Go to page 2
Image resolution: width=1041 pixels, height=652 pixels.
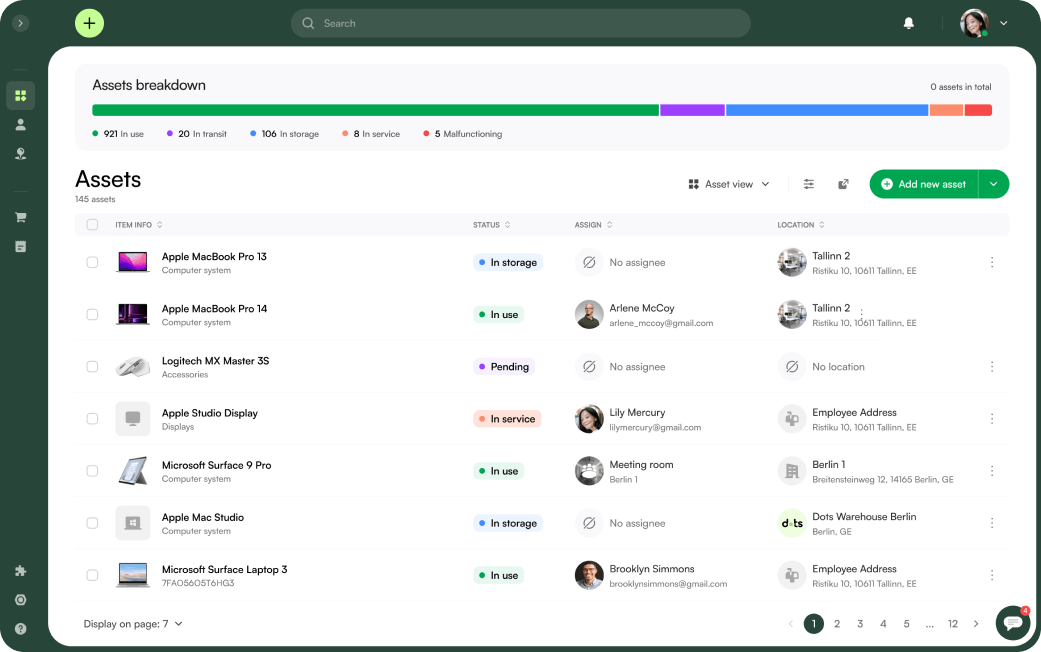[x=837, y=623]
